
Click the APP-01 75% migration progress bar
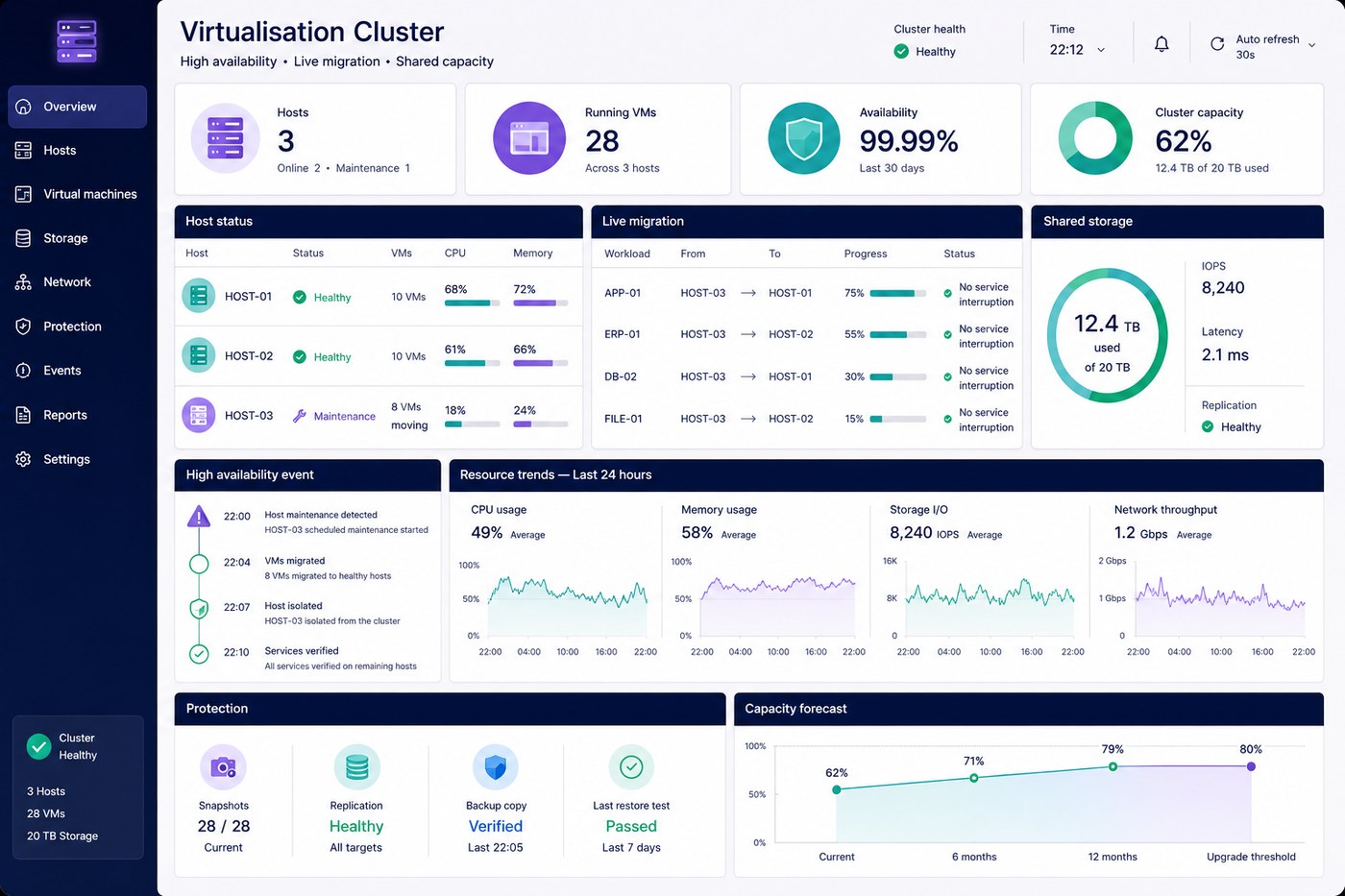point(898,293)
